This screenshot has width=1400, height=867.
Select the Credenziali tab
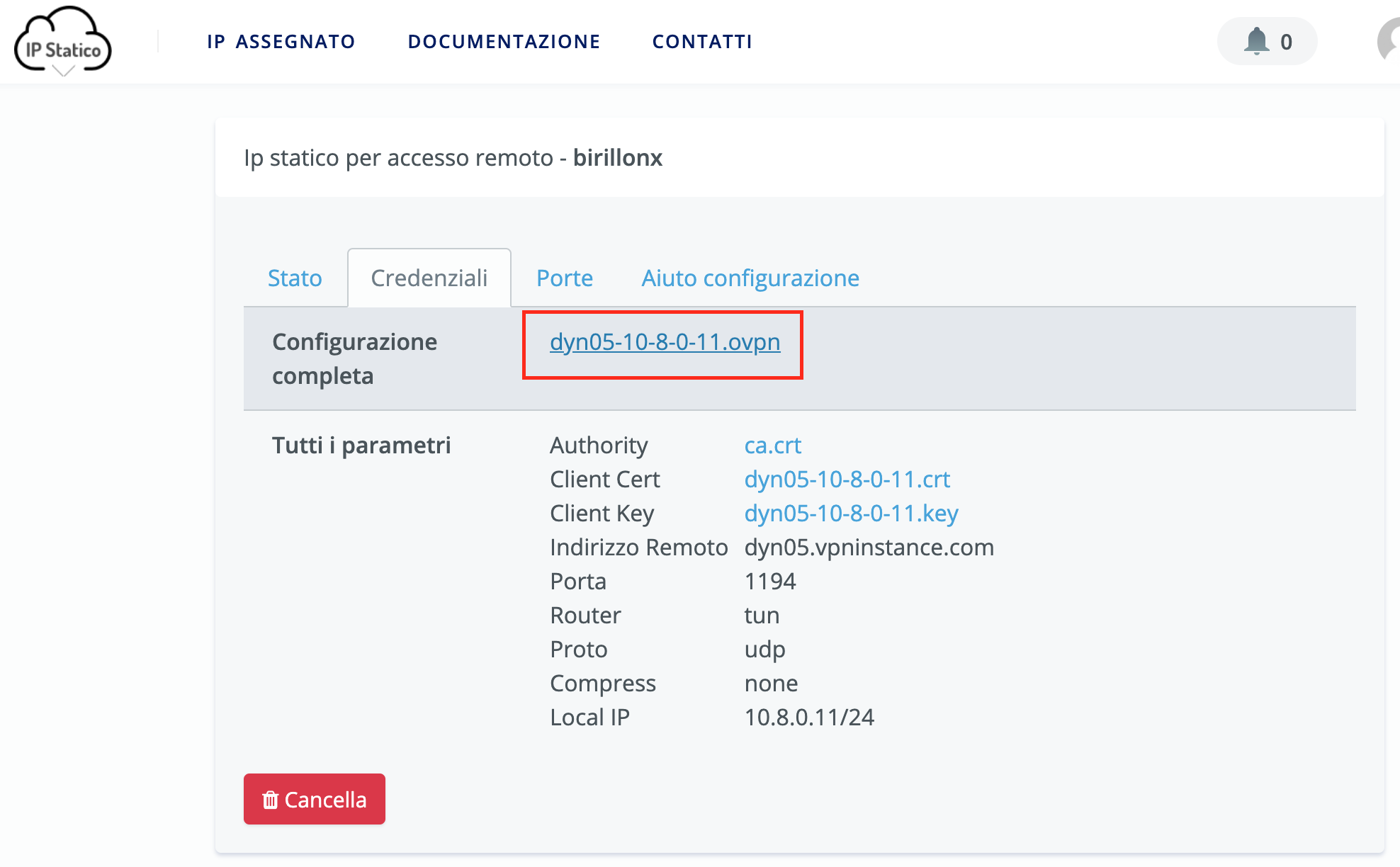pyautogui.click(x=429, y=278)
